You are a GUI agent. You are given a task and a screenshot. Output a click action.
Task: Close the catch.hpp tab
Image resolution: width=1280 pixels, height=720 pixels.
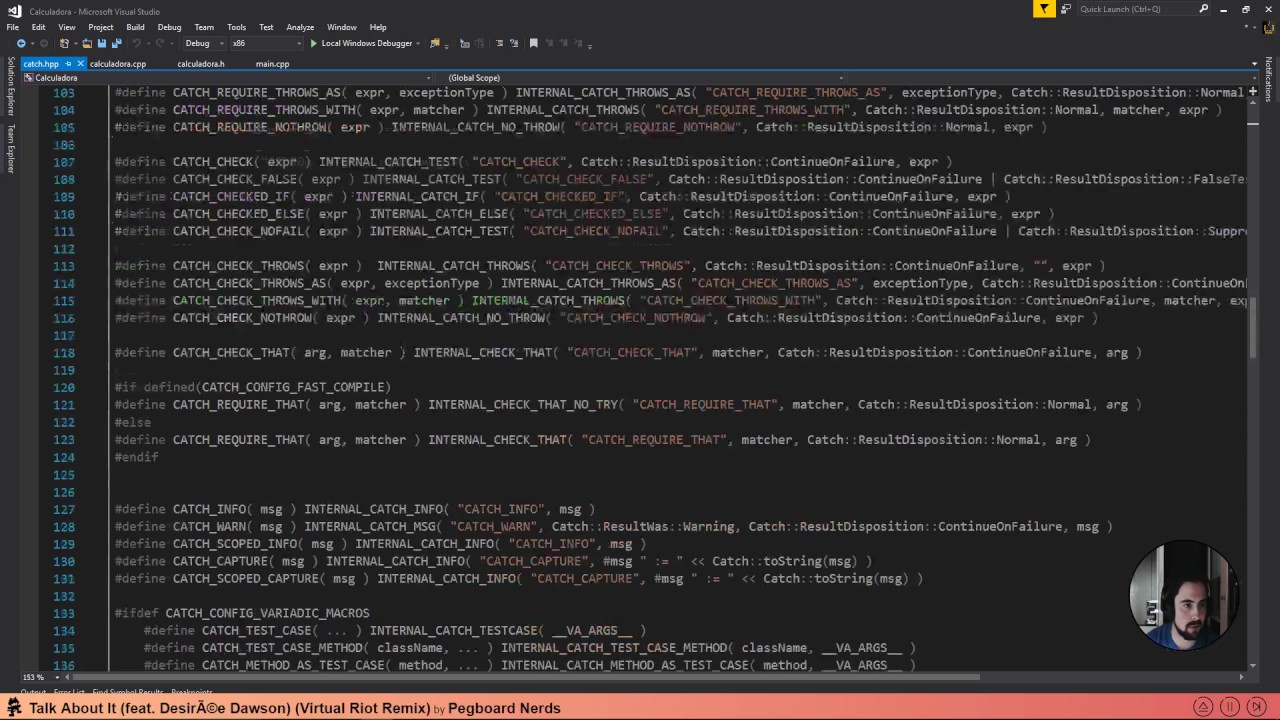pos(79,64)
